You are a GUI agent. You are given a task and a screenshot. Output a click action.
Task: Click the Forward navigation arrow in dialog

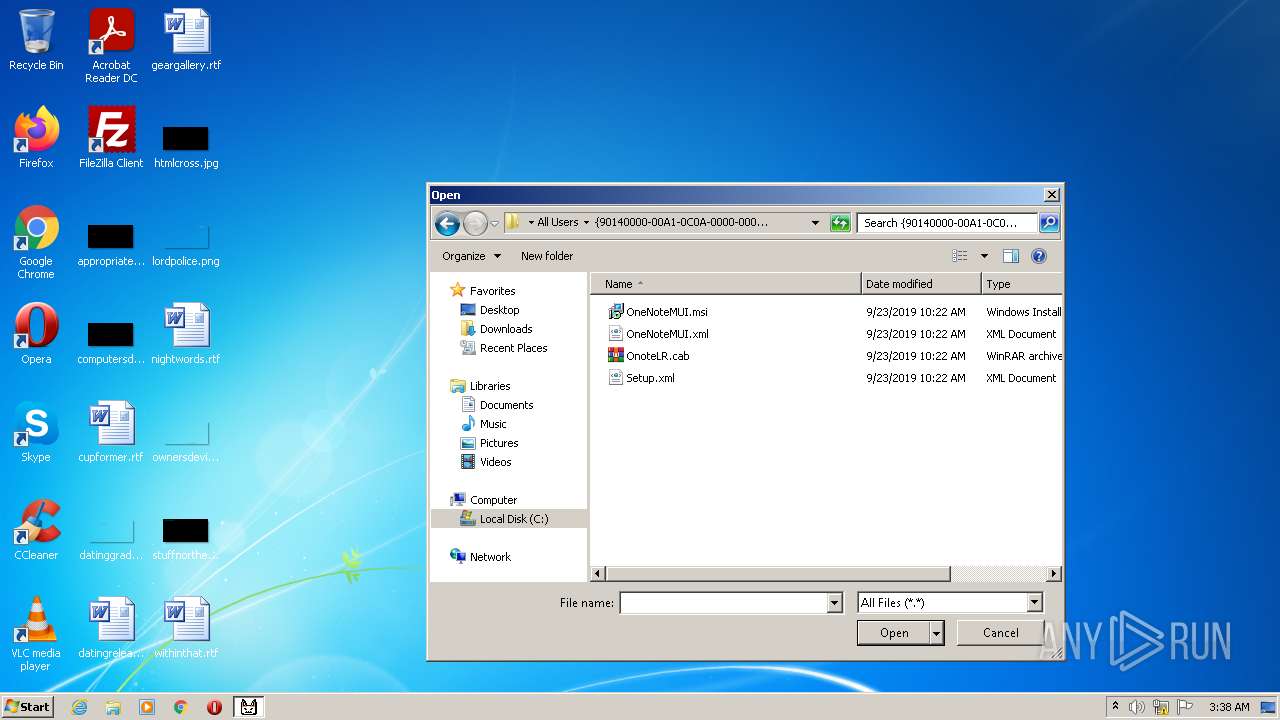pos(476,223)
